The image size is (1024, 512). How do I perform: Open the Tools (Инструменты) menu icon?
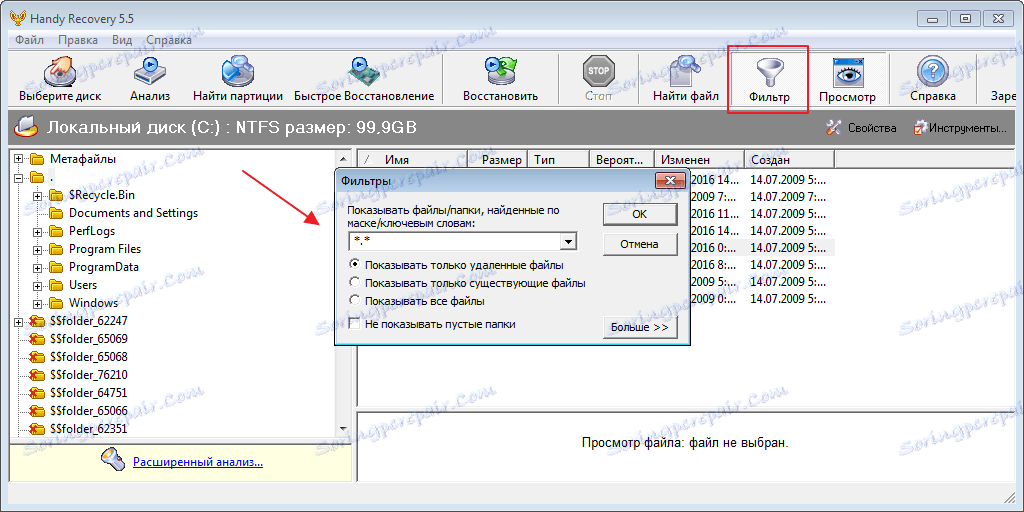click(x=921, y=128)
